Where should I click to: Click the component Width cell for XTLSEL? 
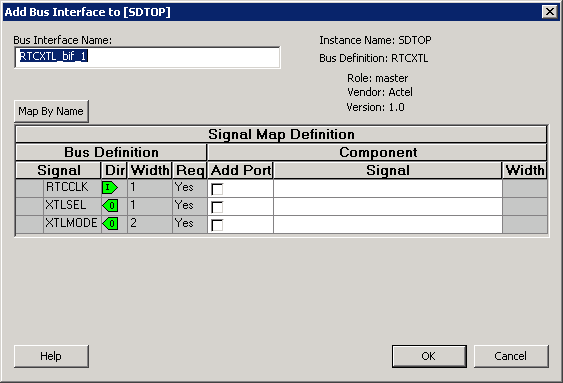pos(525,206)
